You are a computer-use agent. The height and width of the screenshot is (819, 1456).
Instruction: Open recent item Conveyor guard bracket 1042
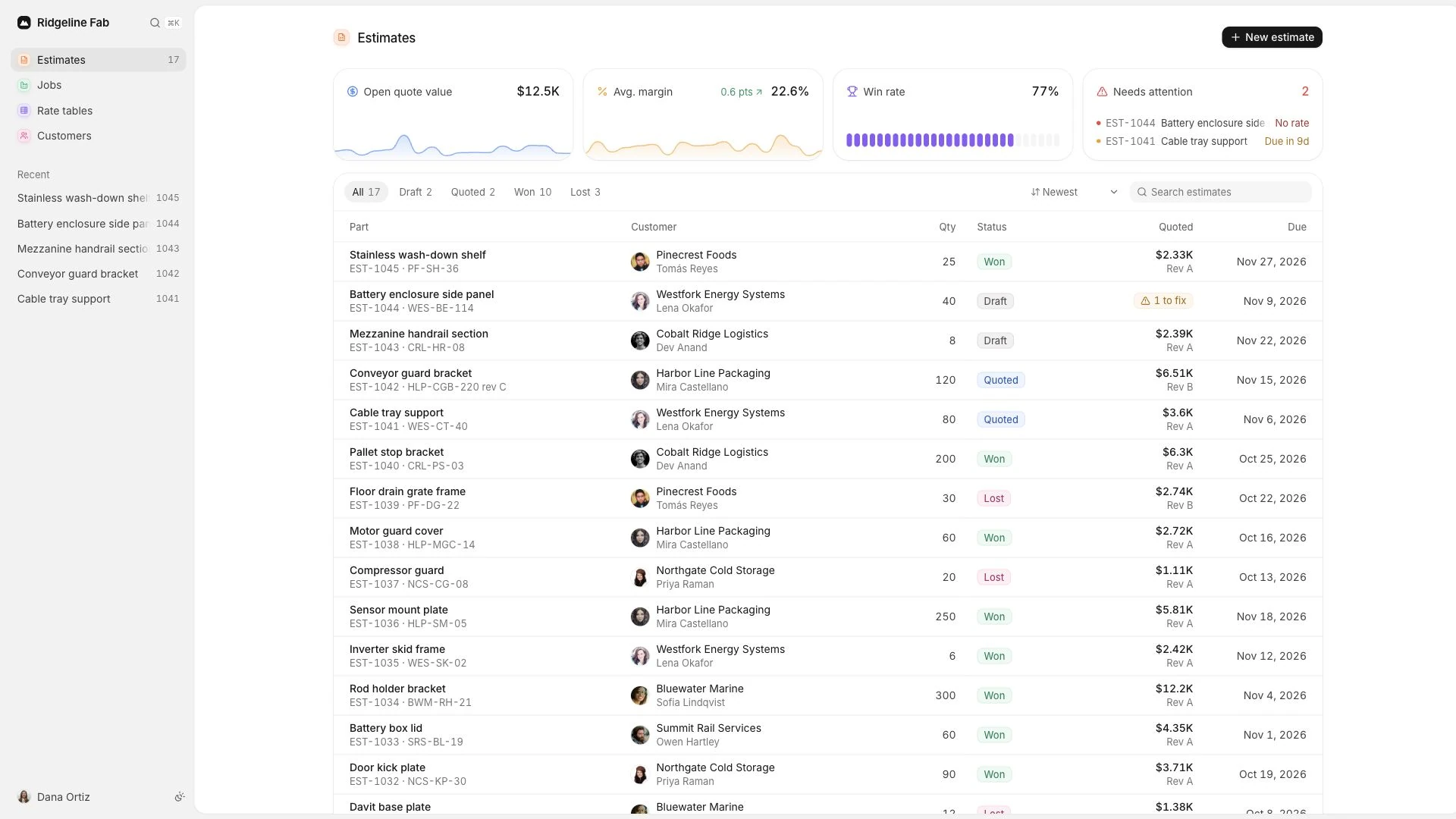click(x=99, y=274)
